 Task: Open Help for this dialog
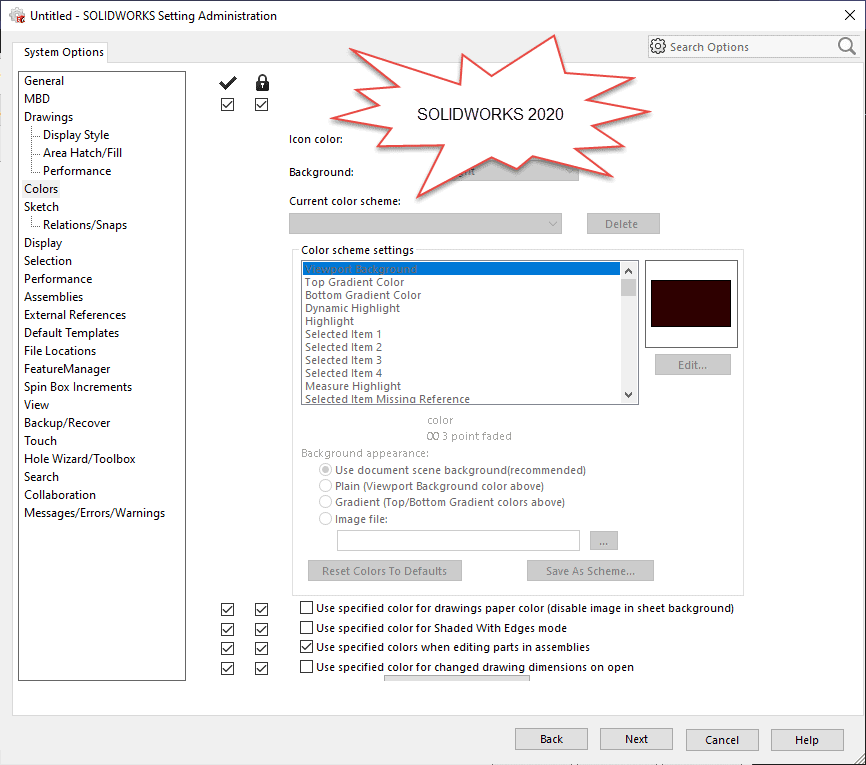coord(807,740)
